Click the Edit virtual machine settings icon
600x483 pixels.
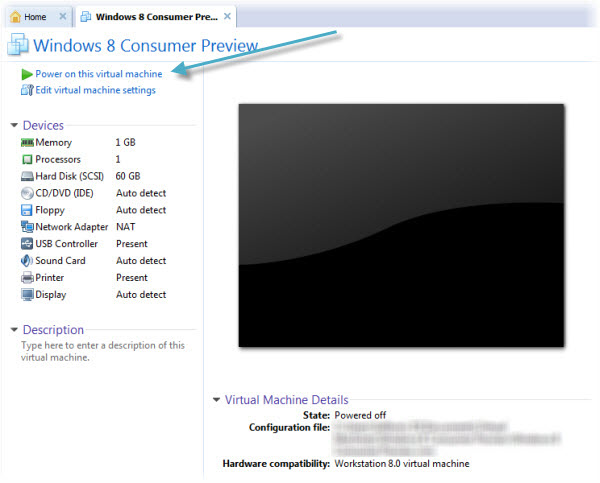(x=26, y=90)
